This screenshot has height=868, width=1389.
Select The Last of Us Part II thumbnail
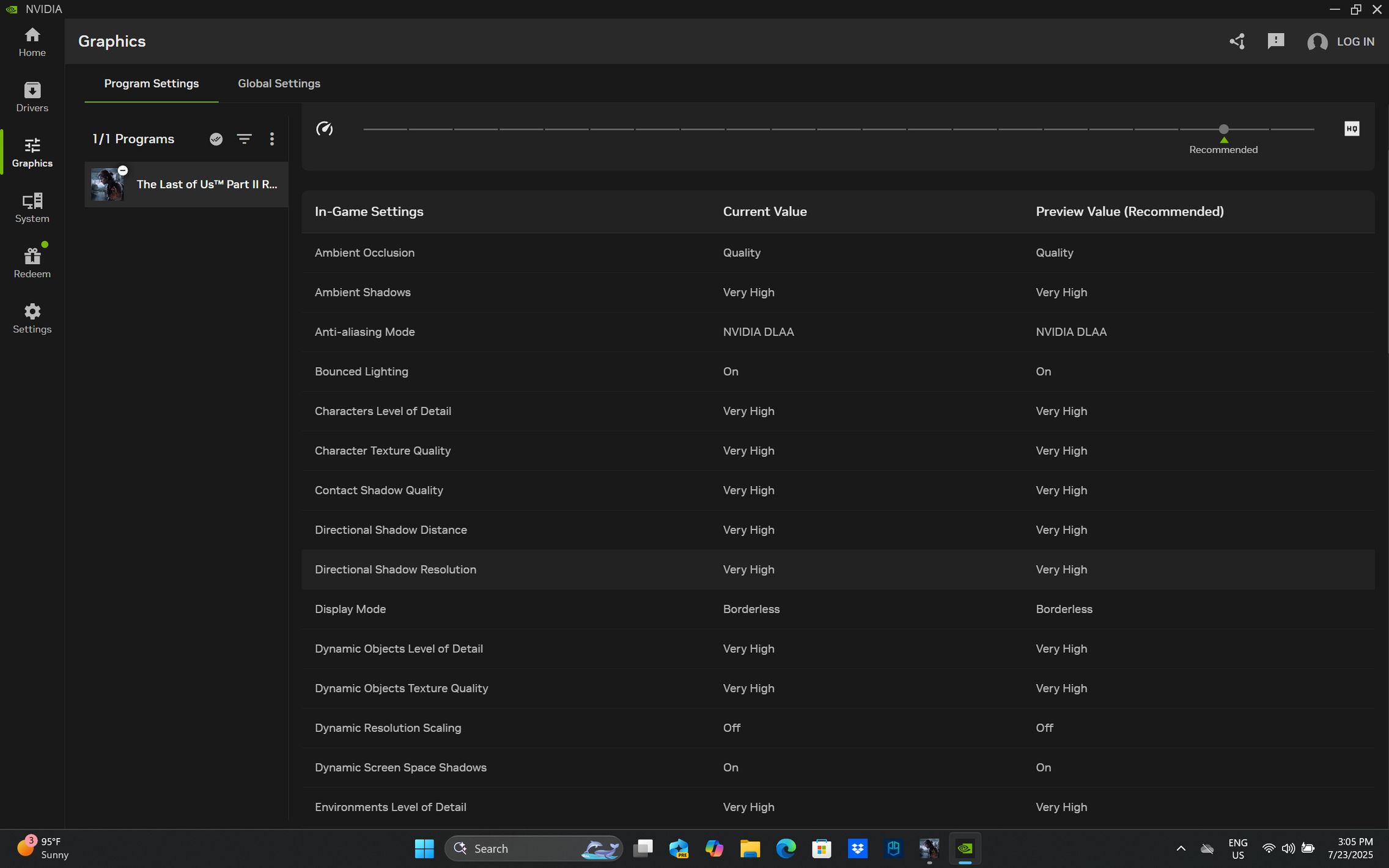pos(108,185)
